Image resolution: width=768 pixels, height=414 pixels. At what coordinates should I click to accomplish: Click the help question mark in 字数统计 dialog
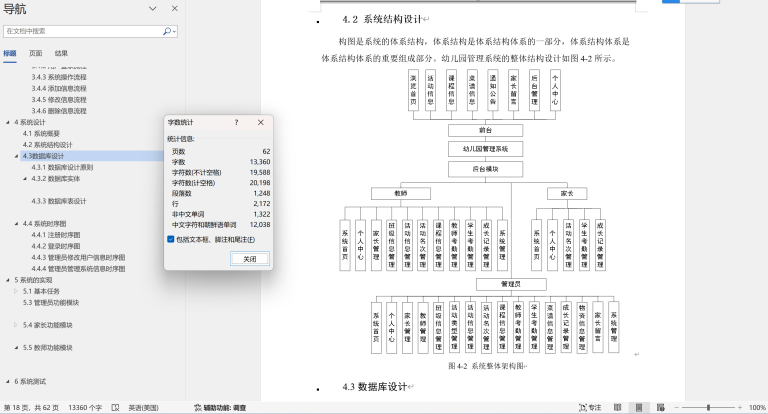click(236, 122)
